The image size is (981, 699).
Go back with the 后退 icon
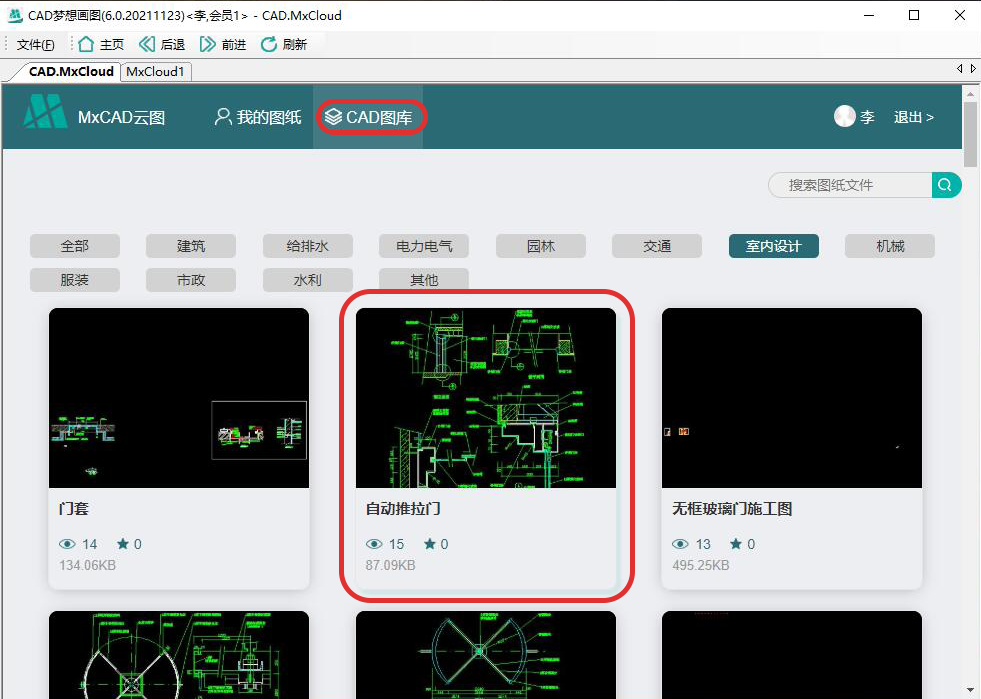(146, 44)
